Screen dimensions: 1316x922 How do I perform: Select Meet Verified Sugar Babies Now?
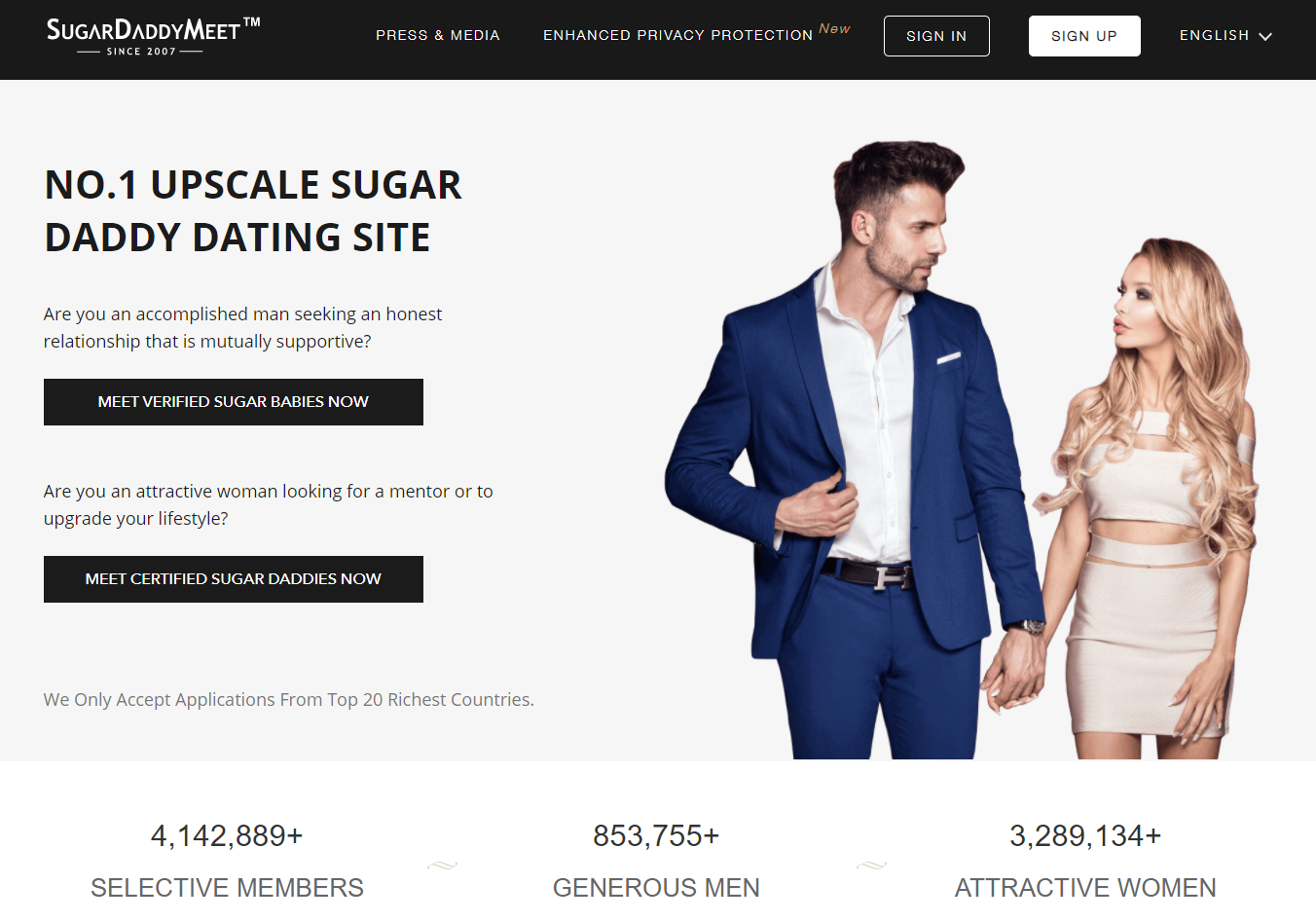pyautogui.click(x=234, y=402)
